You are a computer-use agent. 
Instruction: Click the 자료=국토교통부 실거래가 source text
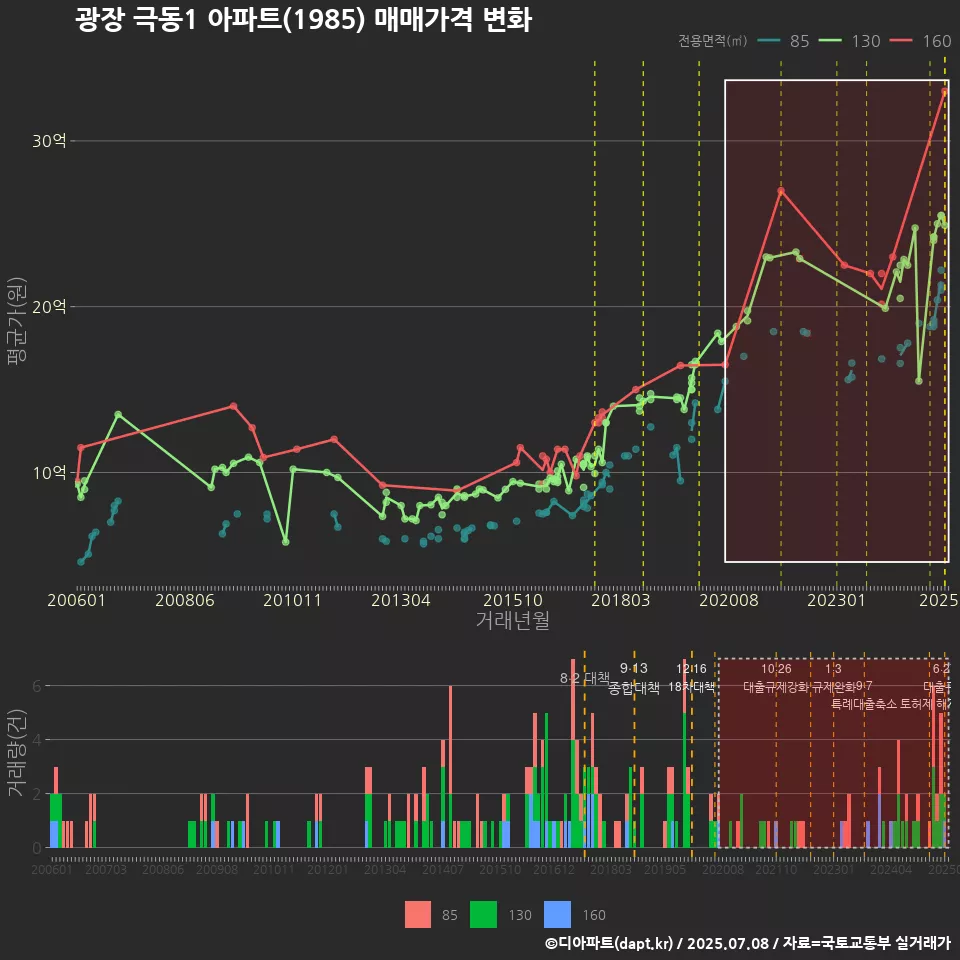coord(867,943)
